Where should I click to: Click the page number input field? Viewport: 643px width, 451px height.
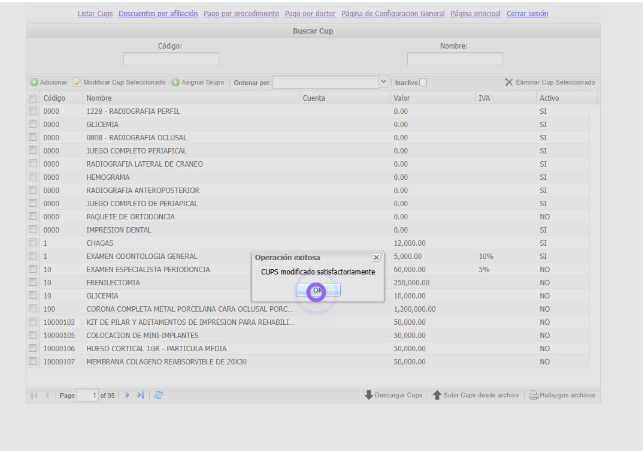tap(87, 395)
